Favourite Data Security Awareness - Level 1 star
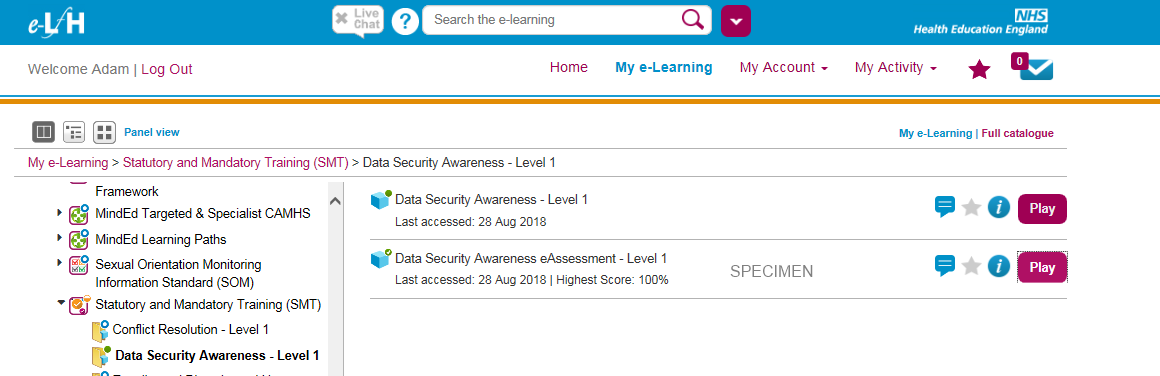The image size is (1160, 376). click(x=971, y=207)
